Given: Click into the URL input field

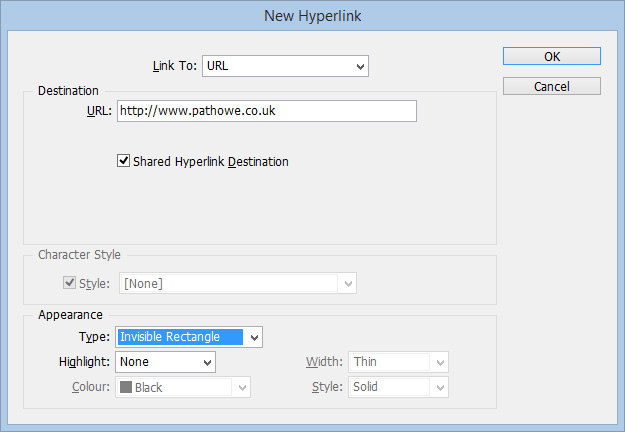Looking at the screenshot, I should 267,111.
